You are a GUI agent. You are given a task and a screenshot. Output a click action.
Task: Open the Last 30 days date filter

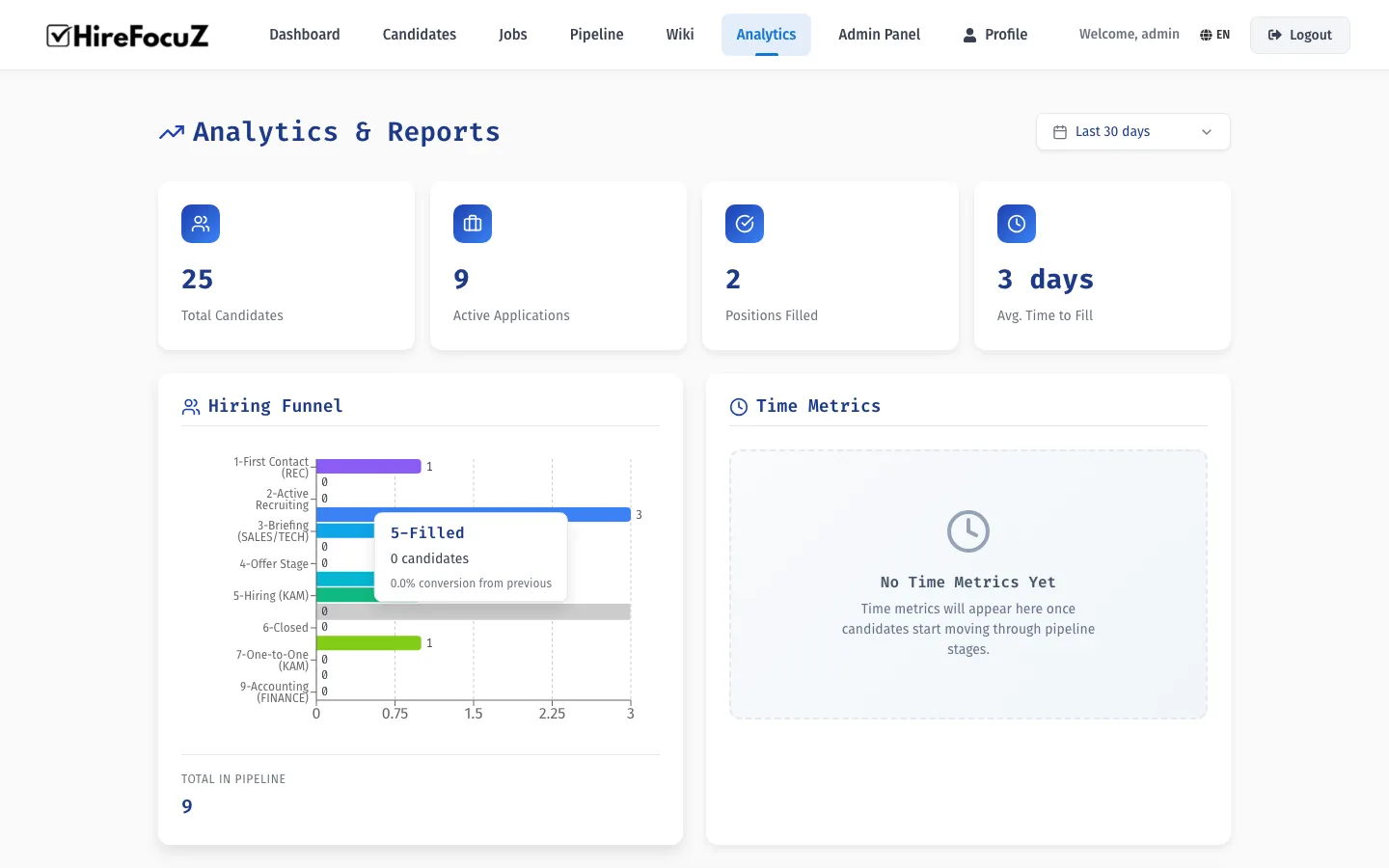(x=1132, y=131)
